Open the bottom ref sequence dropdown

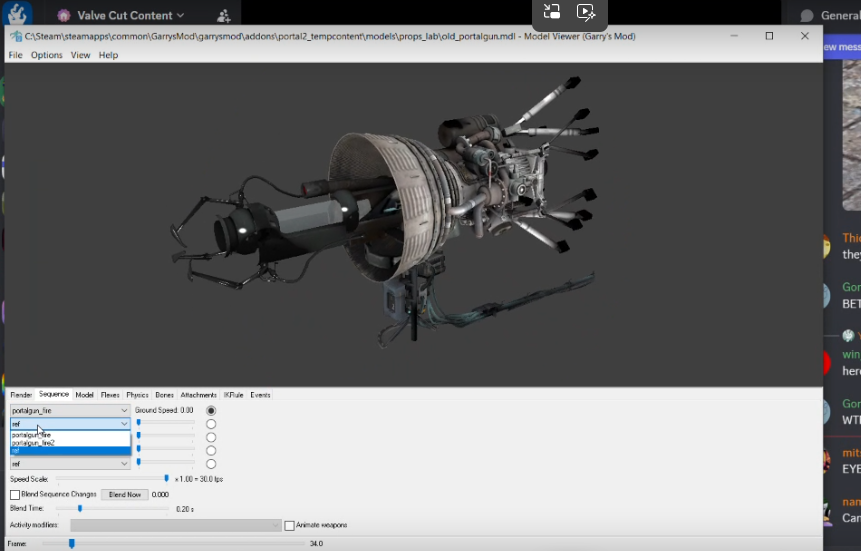[x=70, y=464]
